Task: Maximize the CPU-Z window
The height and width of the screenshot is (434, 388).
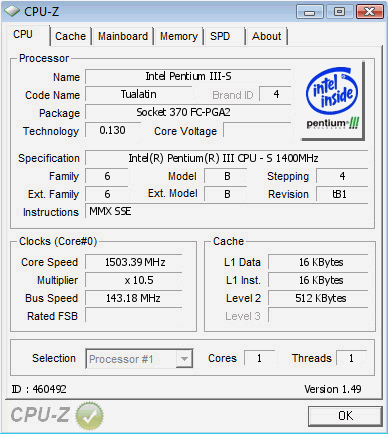Action: (339, 12)
